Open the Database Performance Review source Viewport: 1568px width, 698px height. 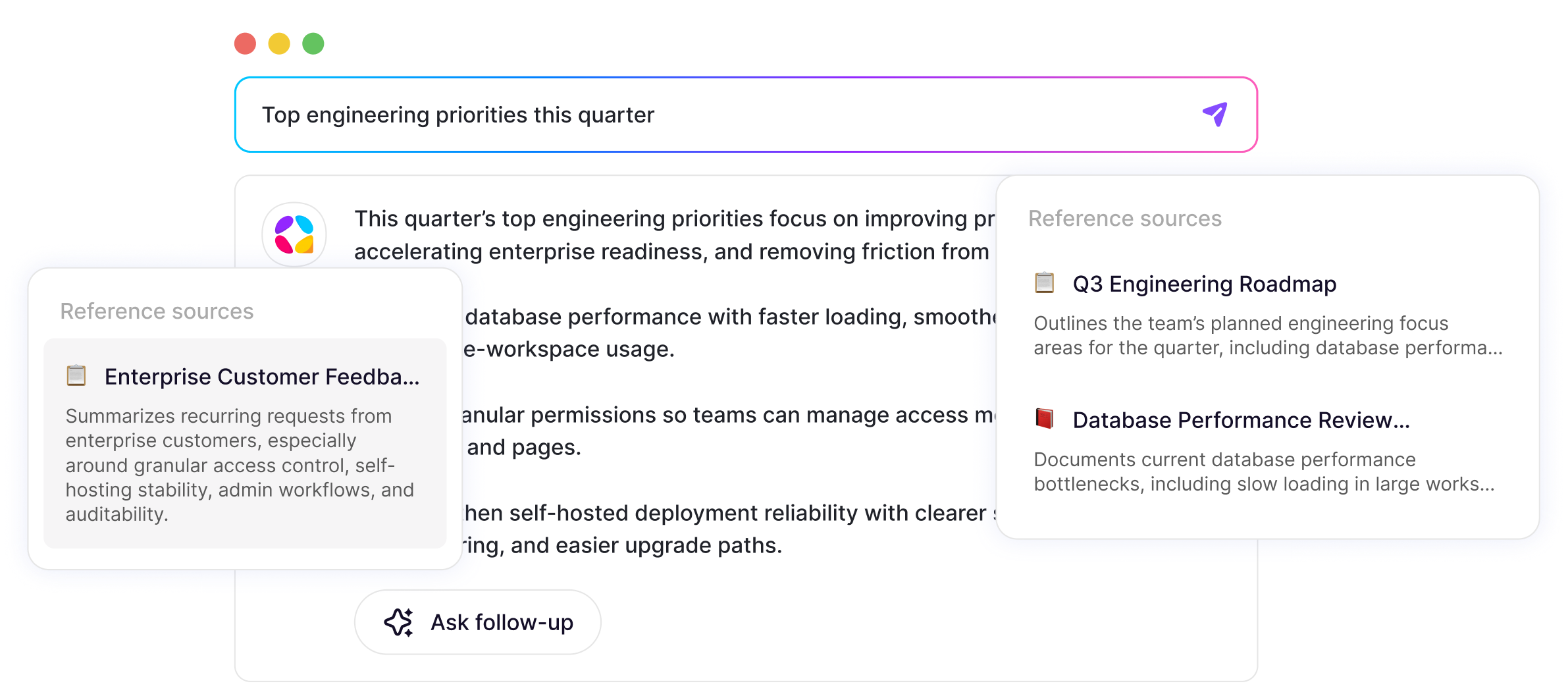pos(1241,420)
